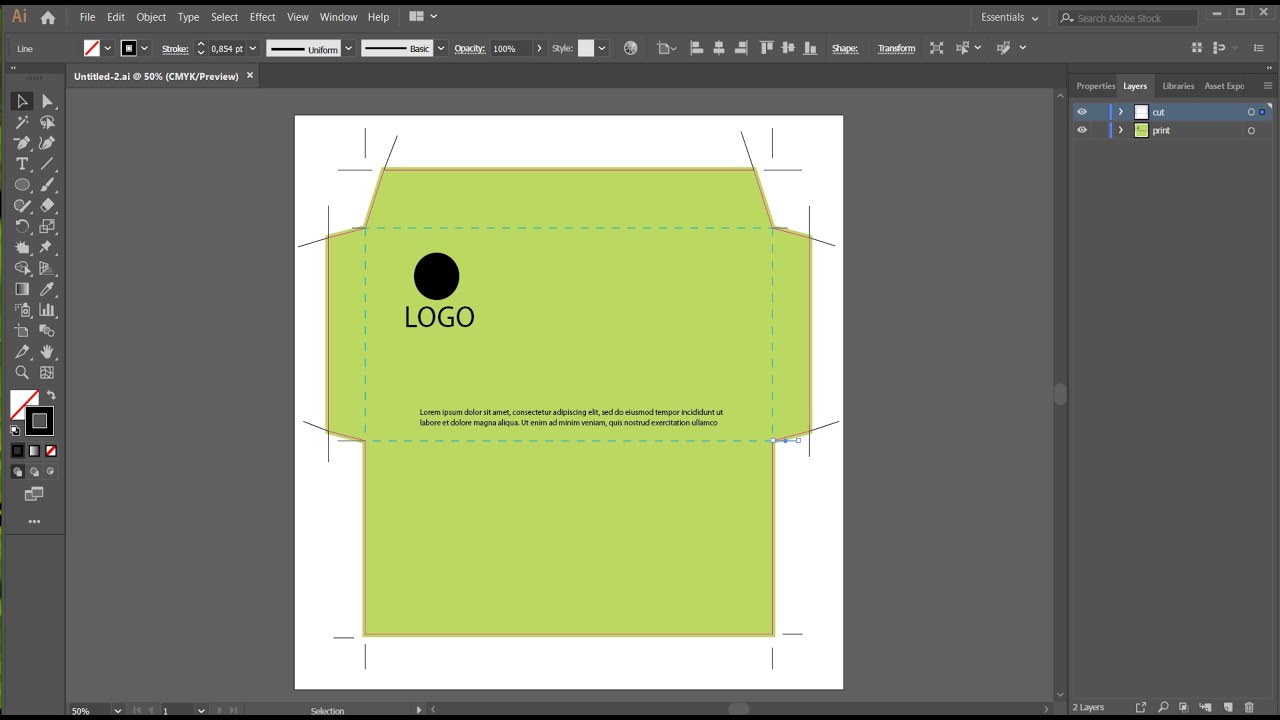Click Locate Object magnifier in Layers panel
This screenshot has width=1280, height=720.
click(1163, 707)
